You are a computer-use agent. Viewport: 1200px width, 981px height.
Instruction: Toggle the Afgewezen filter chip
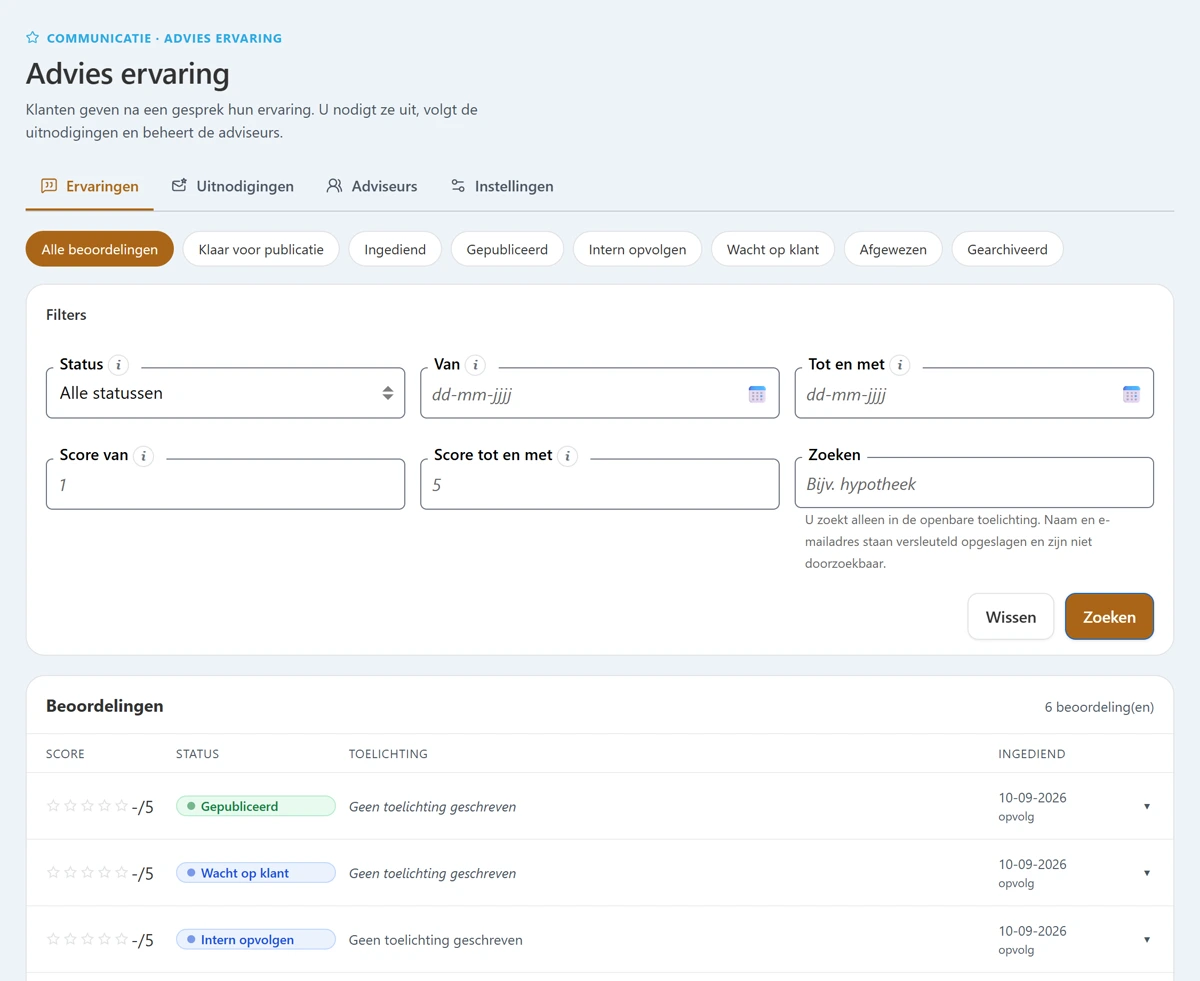point(893,249)
